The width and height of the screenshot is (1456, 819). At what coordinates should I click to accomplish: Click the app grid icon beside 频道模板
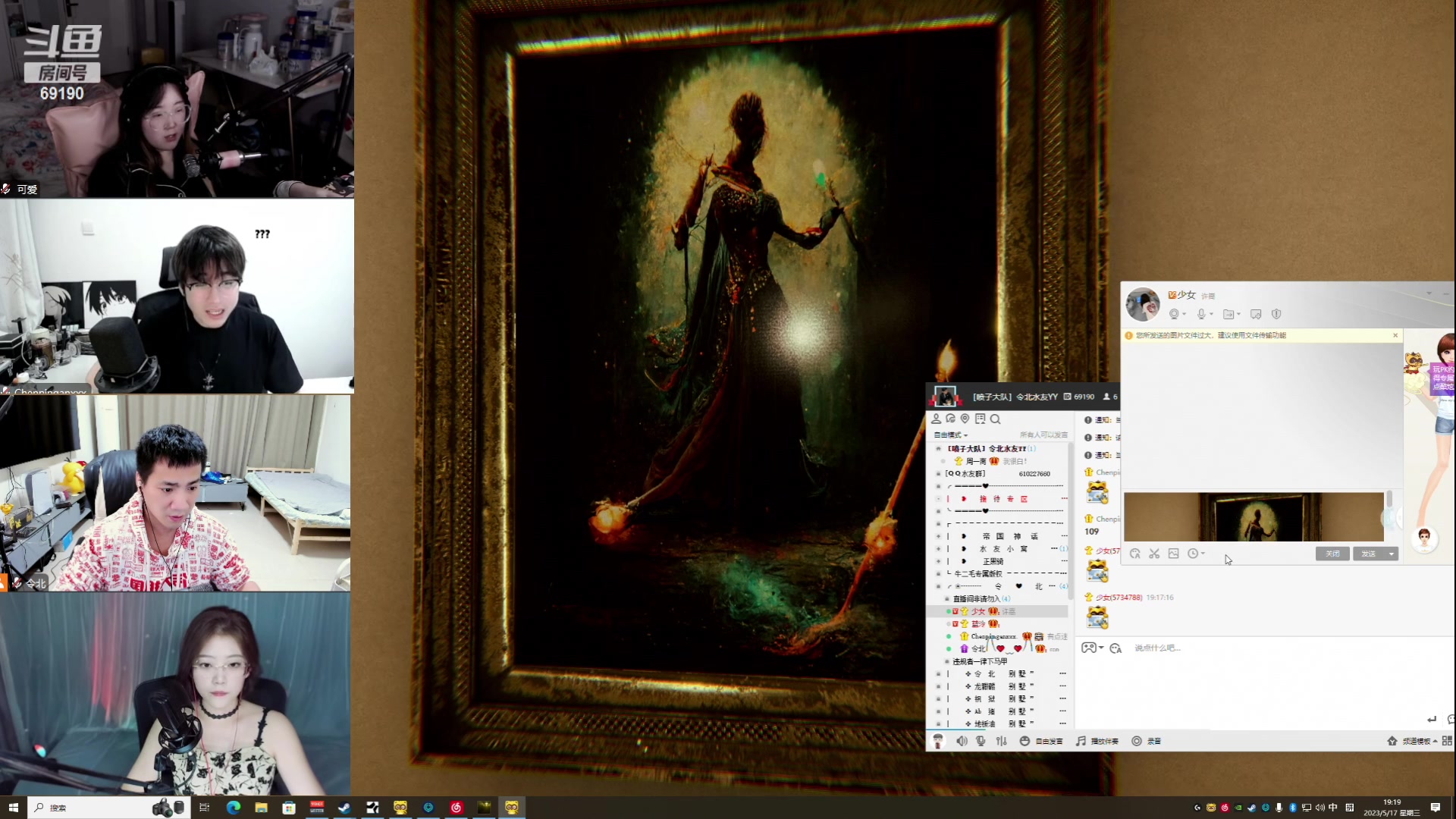coord(1447,741)
